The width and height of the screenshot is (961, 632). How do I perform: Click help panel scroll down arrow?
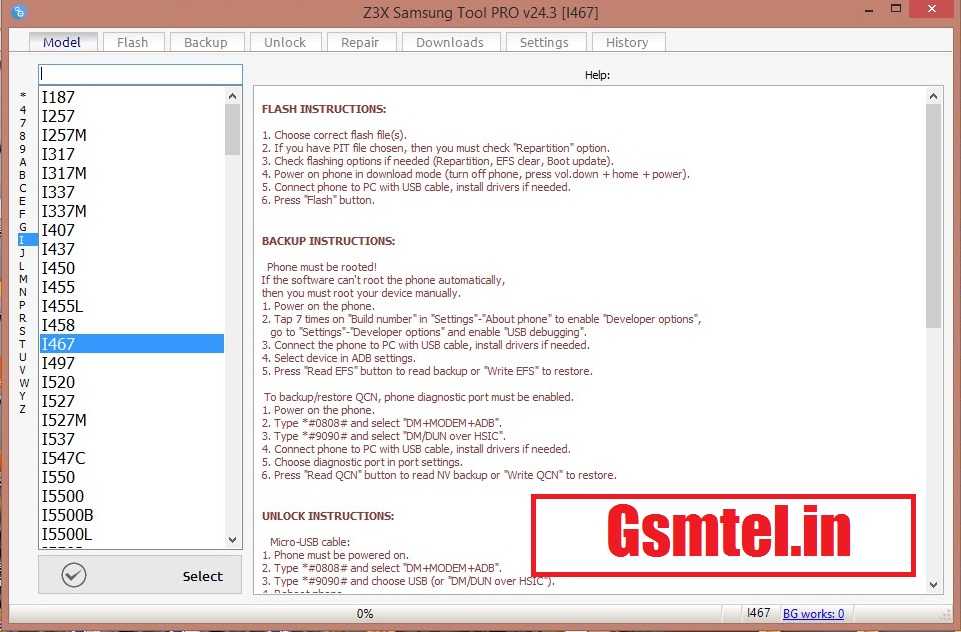(x=933, y=585)
